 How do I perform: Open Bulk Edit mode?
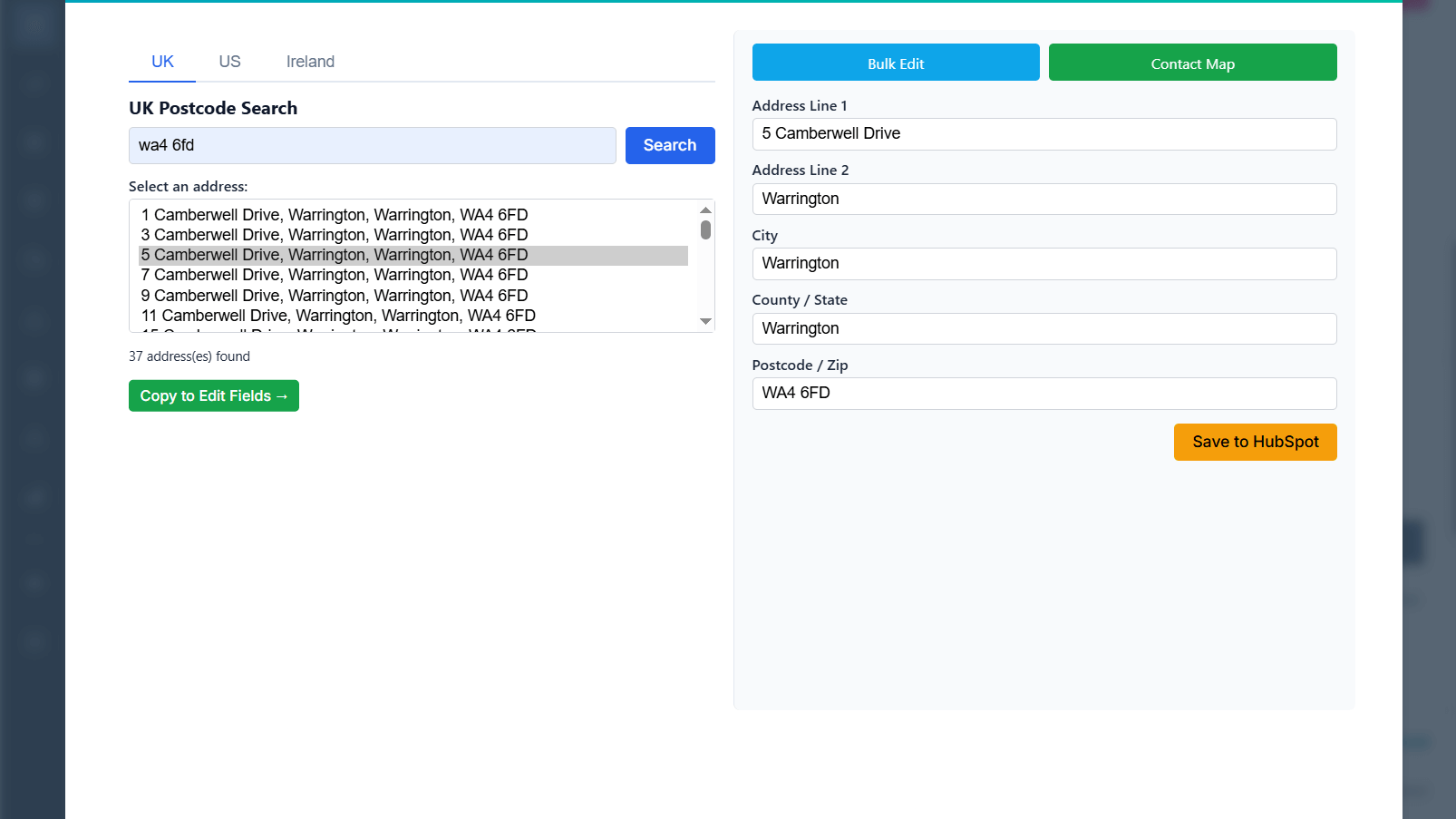pos(895,63)
